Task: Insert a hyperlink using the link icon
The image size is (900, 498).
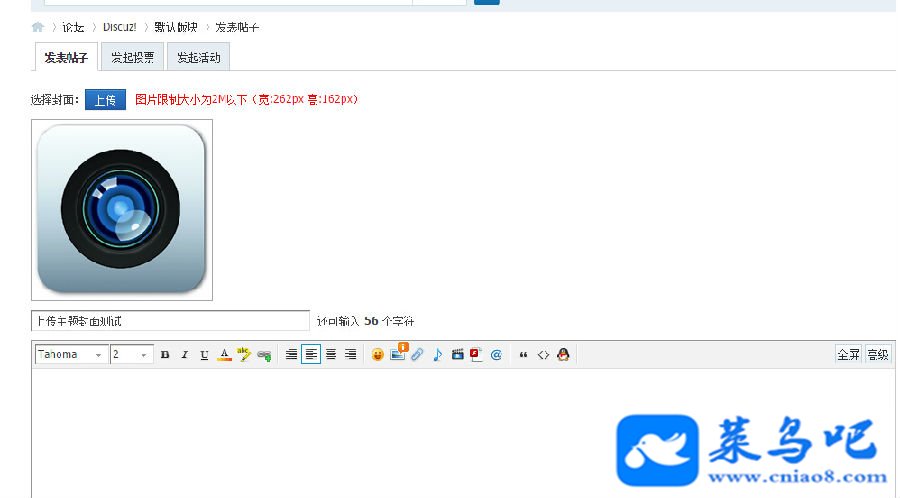Action: tap(264, 355)
